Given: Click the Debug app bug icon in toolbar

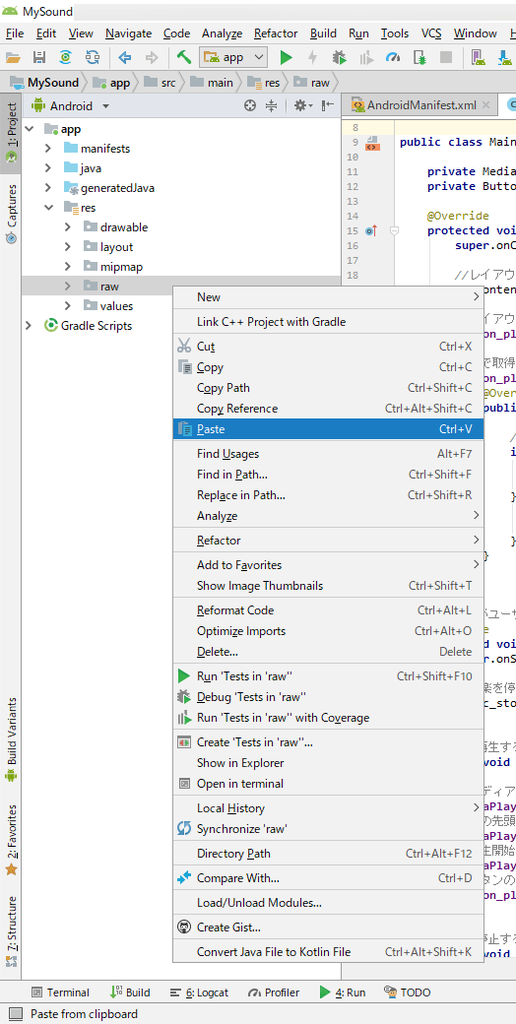Looking at the screenshot, I should point(339,57).
